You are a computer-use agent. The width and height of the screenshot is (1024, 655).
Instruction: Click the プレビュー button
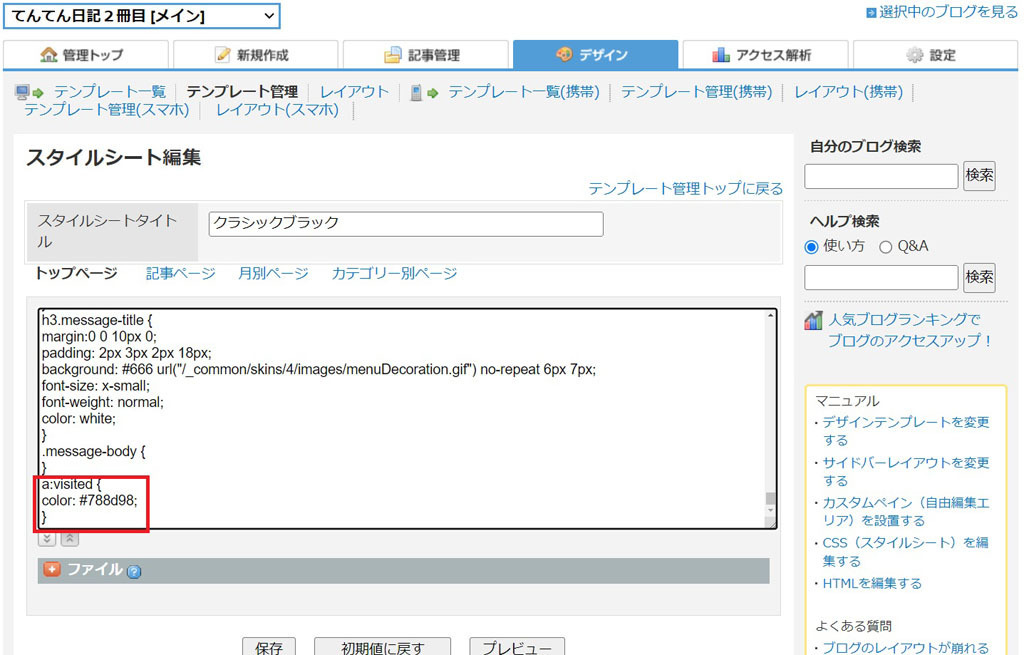517,648
